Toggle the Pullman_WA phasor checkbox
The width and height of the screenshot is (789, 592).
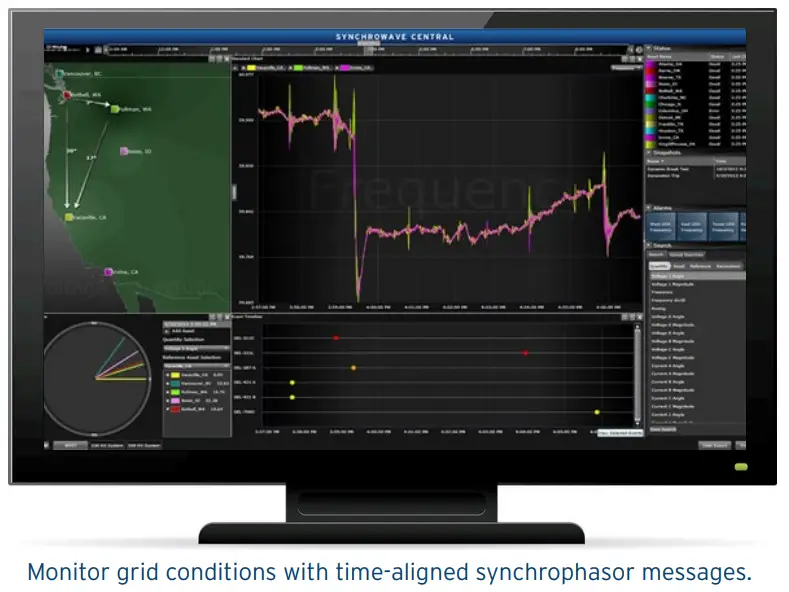click(x=168, y=392)
